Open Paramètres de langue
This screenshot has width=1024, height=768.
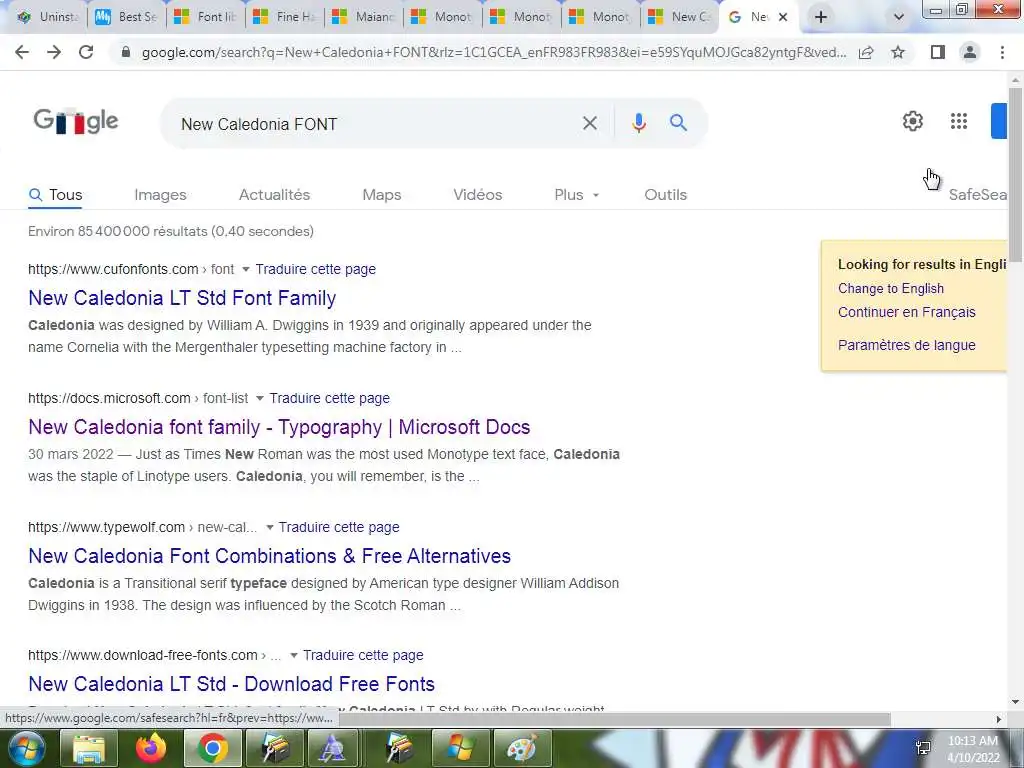tap(906, 345)
